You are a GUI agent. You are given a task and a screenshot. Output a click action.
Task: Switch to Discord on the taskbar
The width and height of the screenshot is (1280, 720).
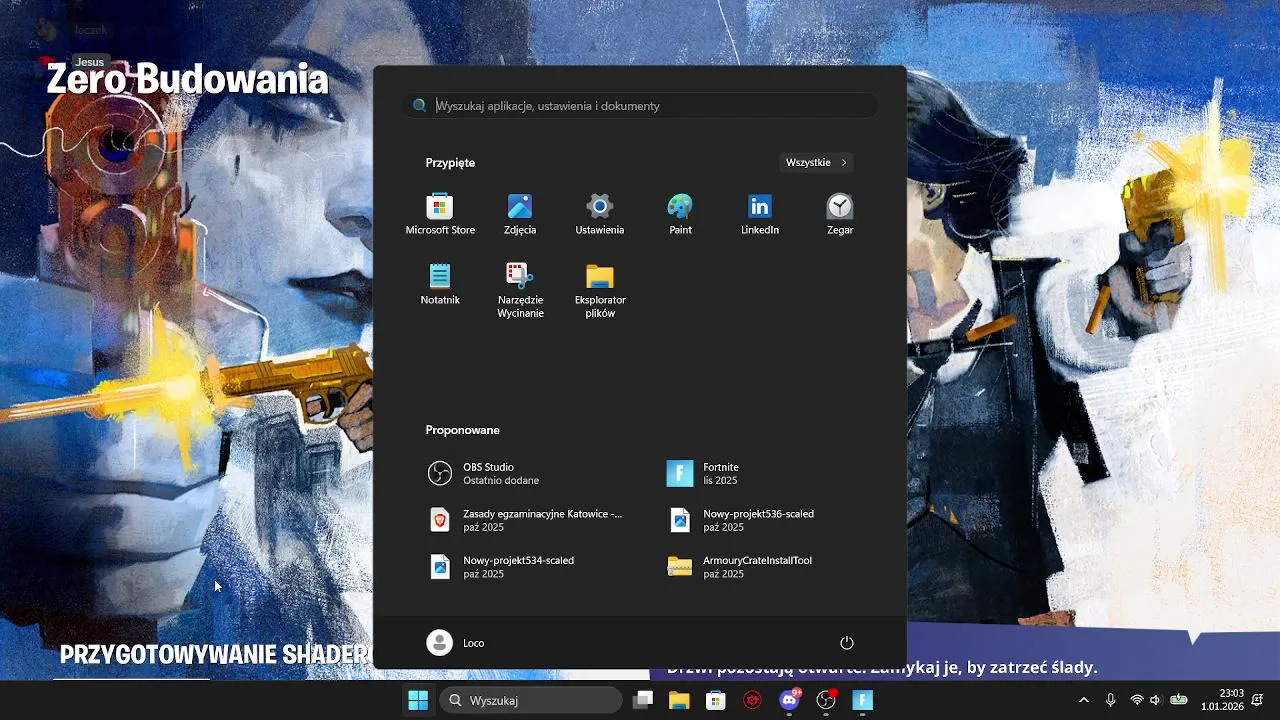click(x=790, y=700)
